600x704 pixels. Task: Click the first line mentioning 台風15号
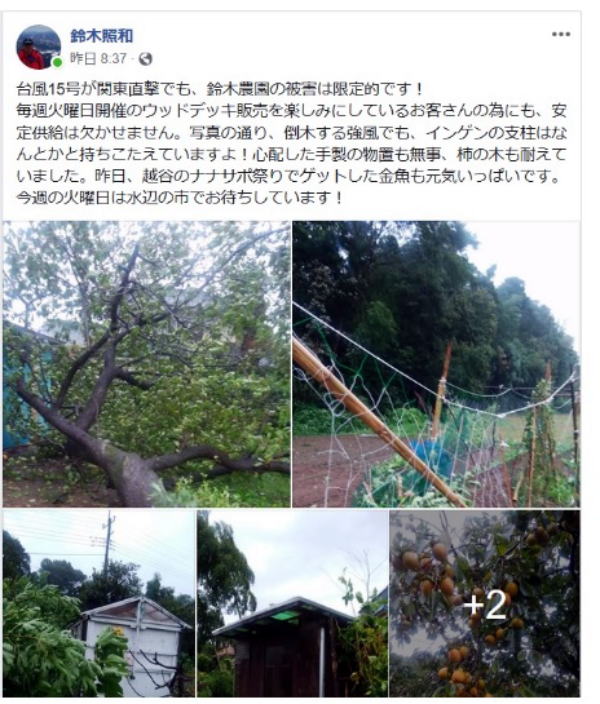tap(220, 89)
